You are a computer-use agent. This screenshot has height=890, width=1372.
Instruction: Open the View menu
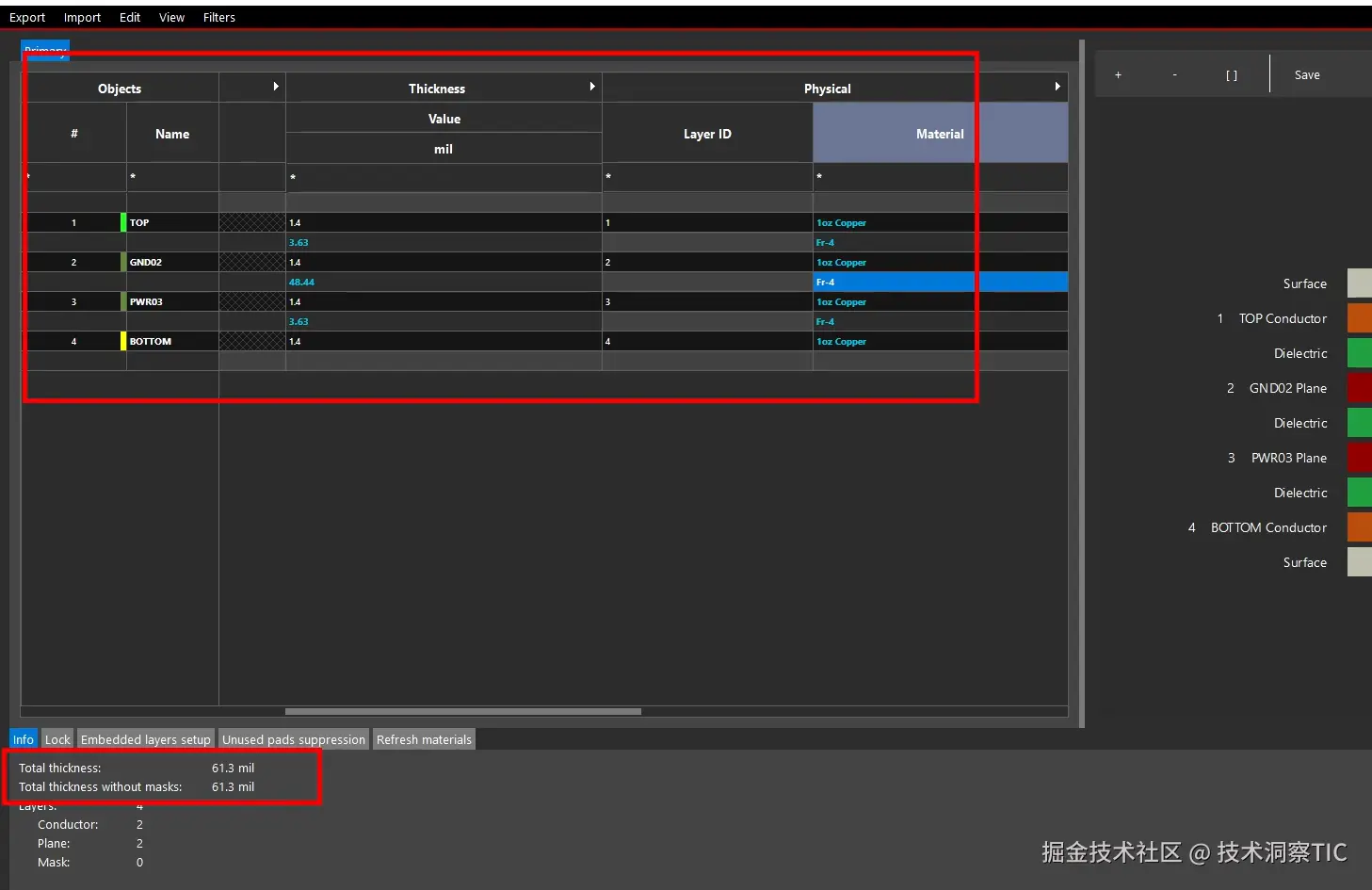[x=171, y=17]
